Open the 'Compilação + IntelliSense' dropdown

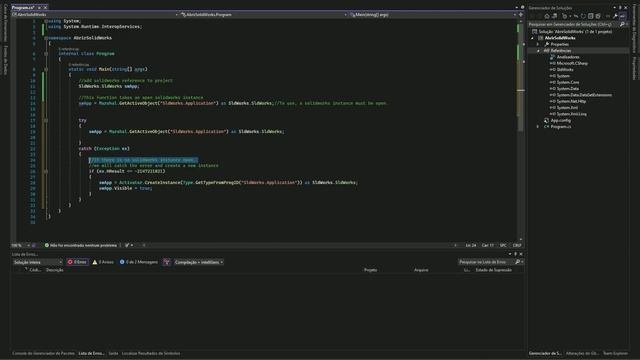tap(199, 262)
